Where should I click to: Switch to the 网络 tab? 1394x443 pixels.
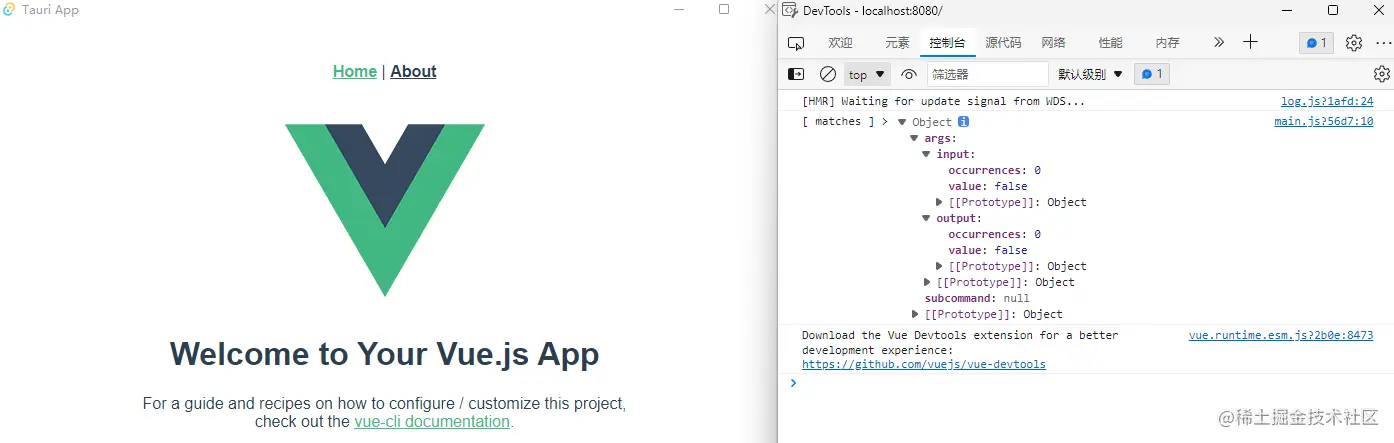point(1053,43)
